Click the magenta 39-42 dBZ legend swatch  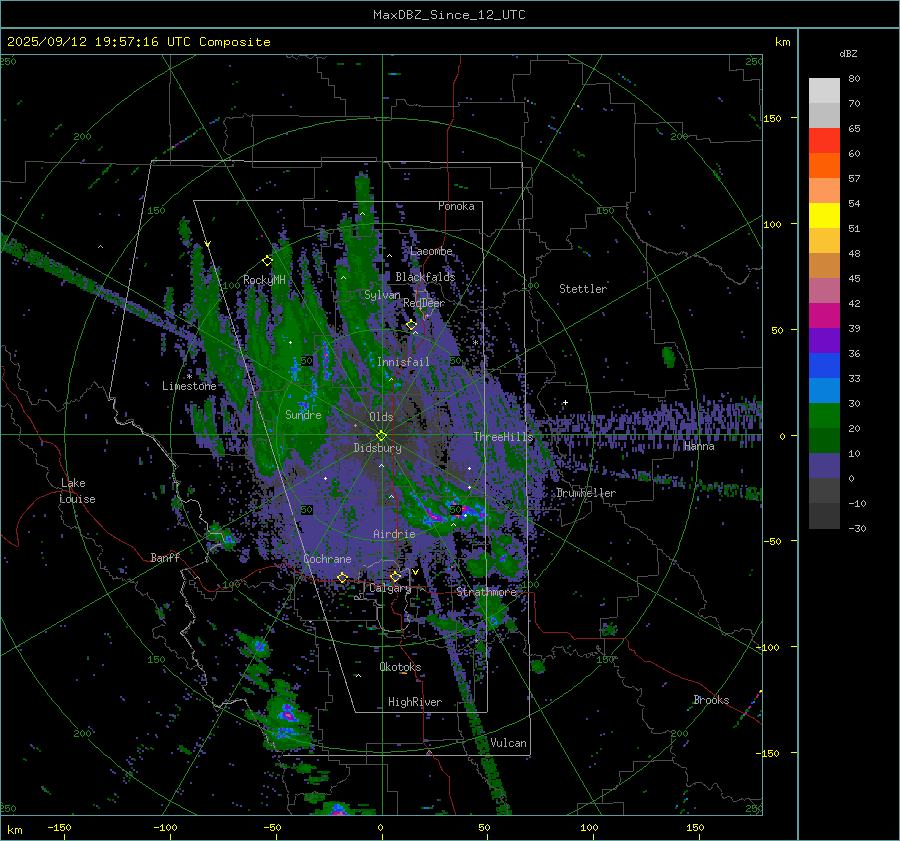pos(824,316)
